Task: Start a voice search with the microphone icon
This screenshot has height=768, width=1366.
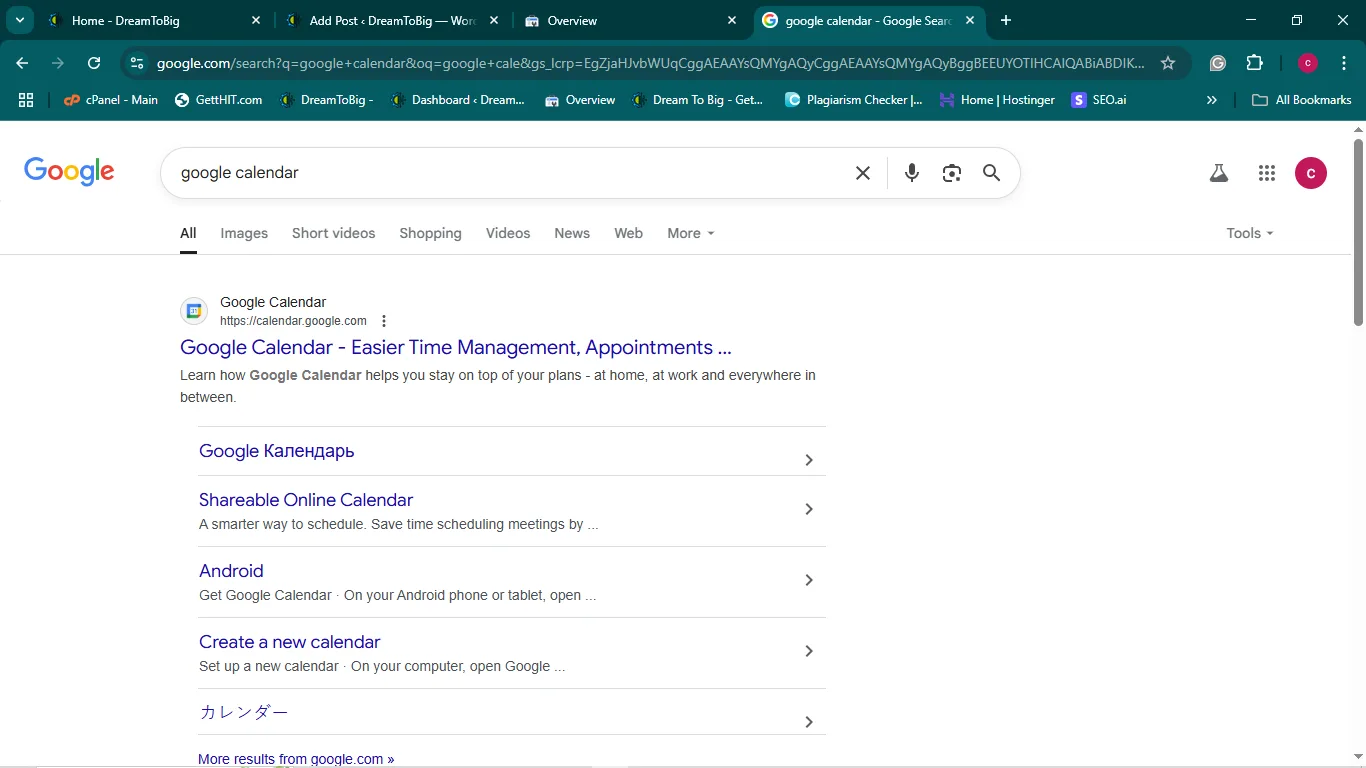Action: point(911,173)
